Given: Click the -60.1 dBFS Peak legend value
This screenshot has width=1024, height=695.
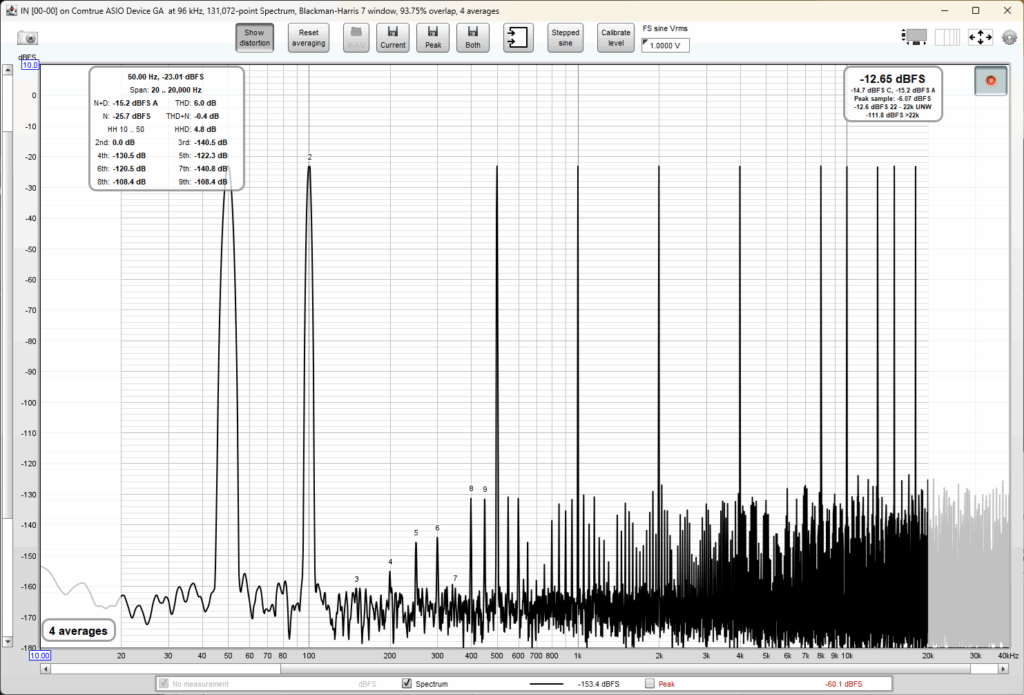Looking at the screenshot, I should tap(844, 684).
